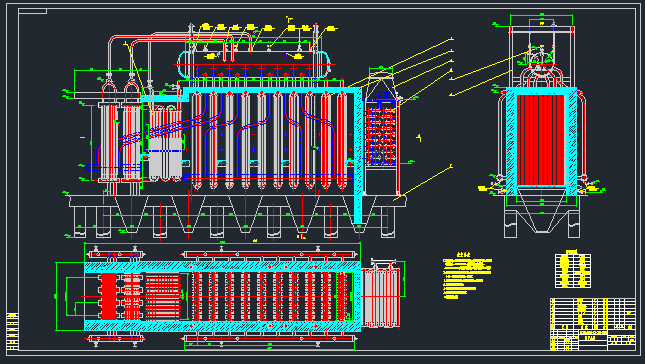Click the solid red rectangle in plan view
This screenshot has width=645, height=364.
109,296
